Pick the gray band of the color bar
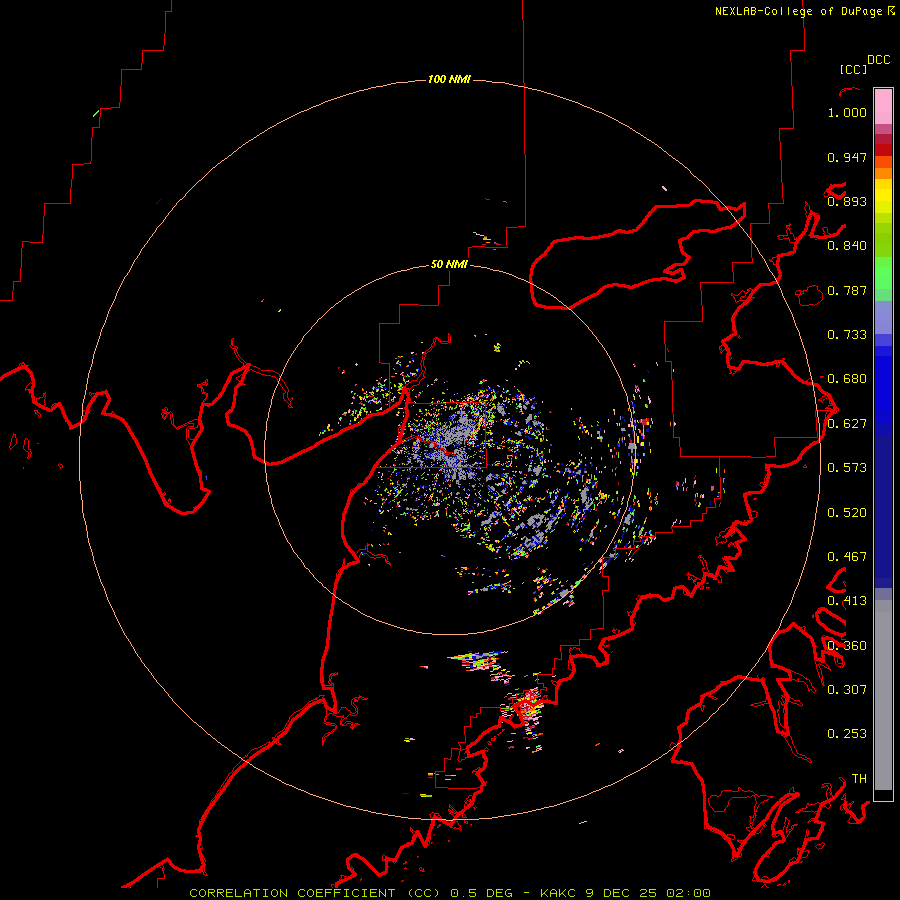The image size is (900, 900). coord(883,695)
